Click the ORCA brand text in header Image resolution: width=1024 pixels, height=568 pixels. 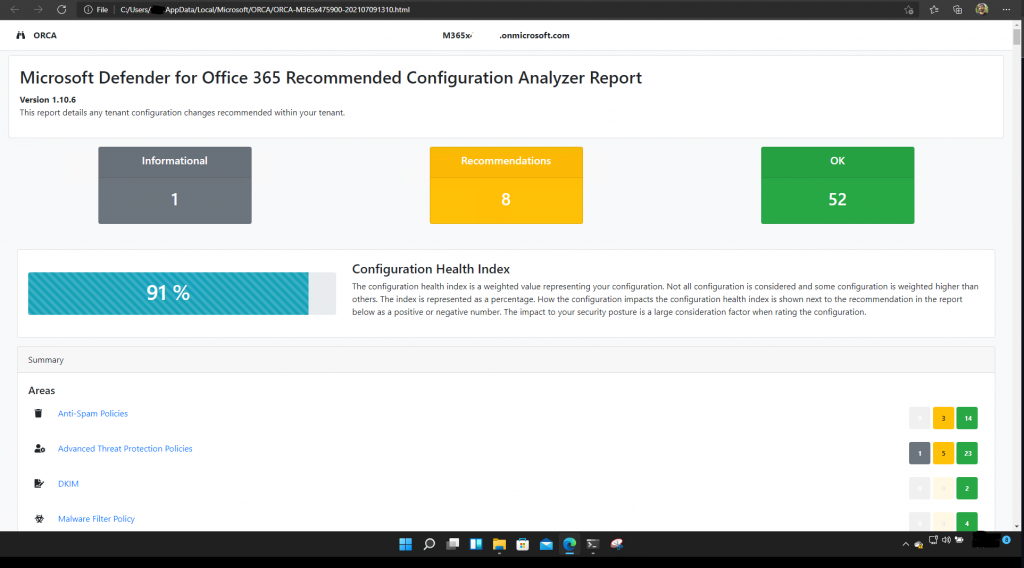click(x=45, y=35)
